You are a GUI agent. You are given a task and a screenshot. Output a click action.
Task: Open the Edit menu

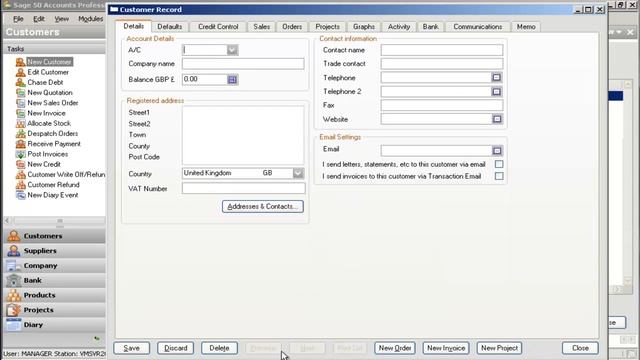coord(39,19)
